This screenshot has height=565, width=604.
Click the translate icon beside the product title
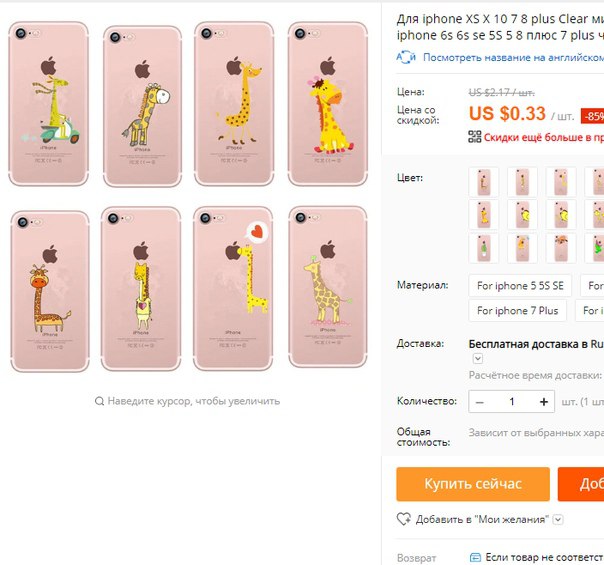[x=406, y=57]
